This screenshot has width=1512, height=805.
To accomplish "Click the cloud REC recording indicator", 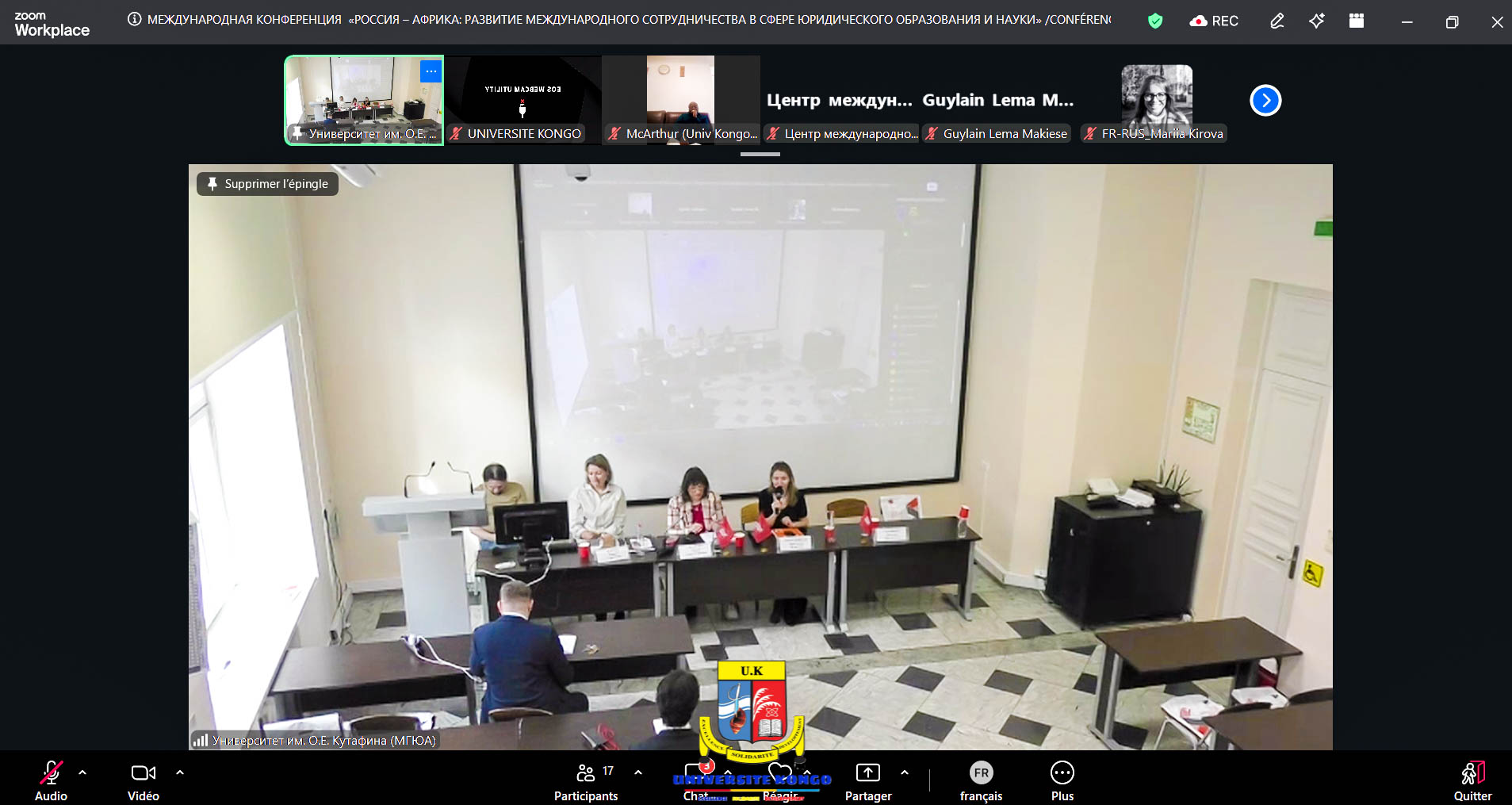I will click(x=1214, y=21).
